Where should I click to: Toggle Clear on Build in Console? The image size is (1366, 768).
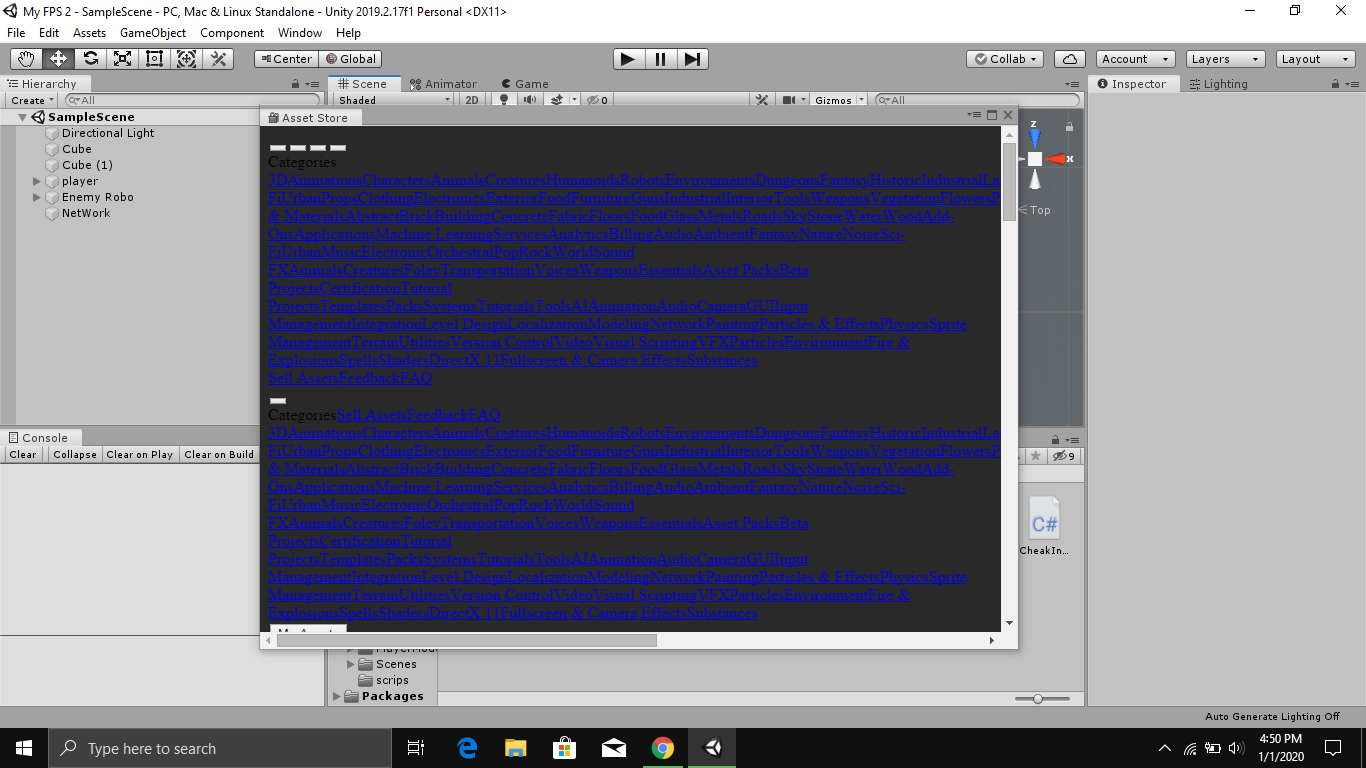click(219, 454)
